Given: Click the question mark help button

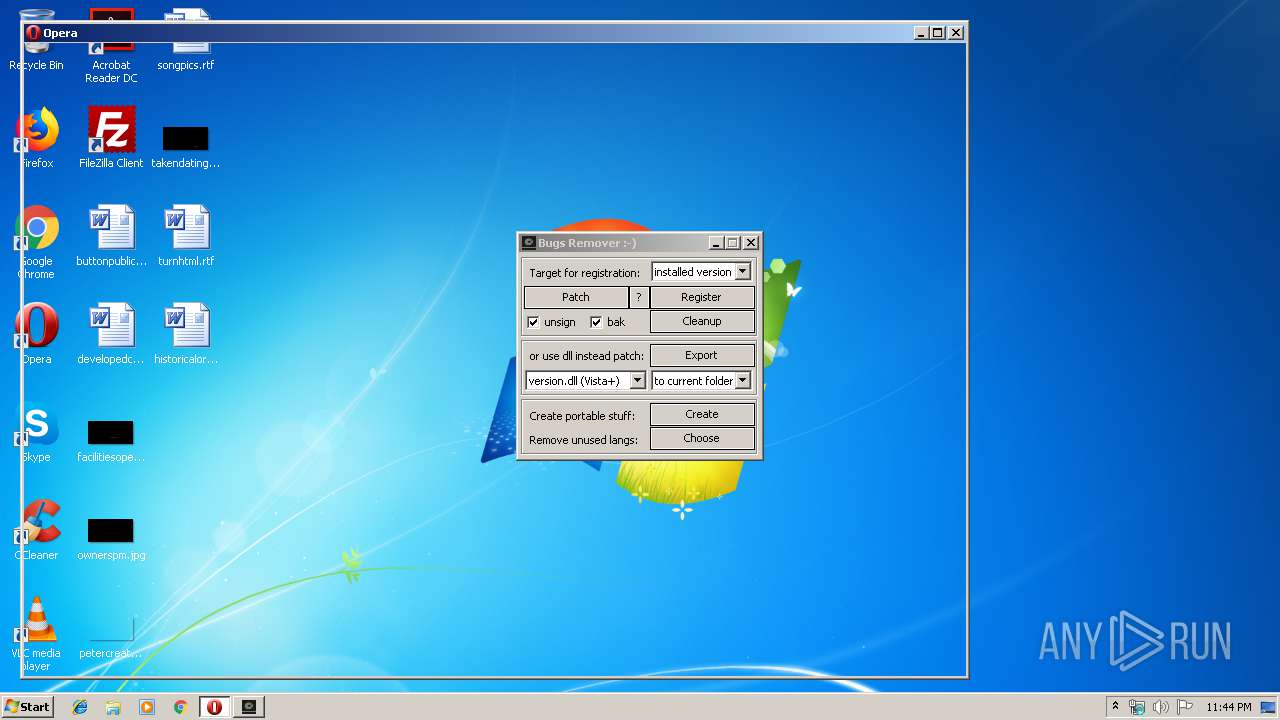Looking at the screenshot, I should (x=639, y=297).
